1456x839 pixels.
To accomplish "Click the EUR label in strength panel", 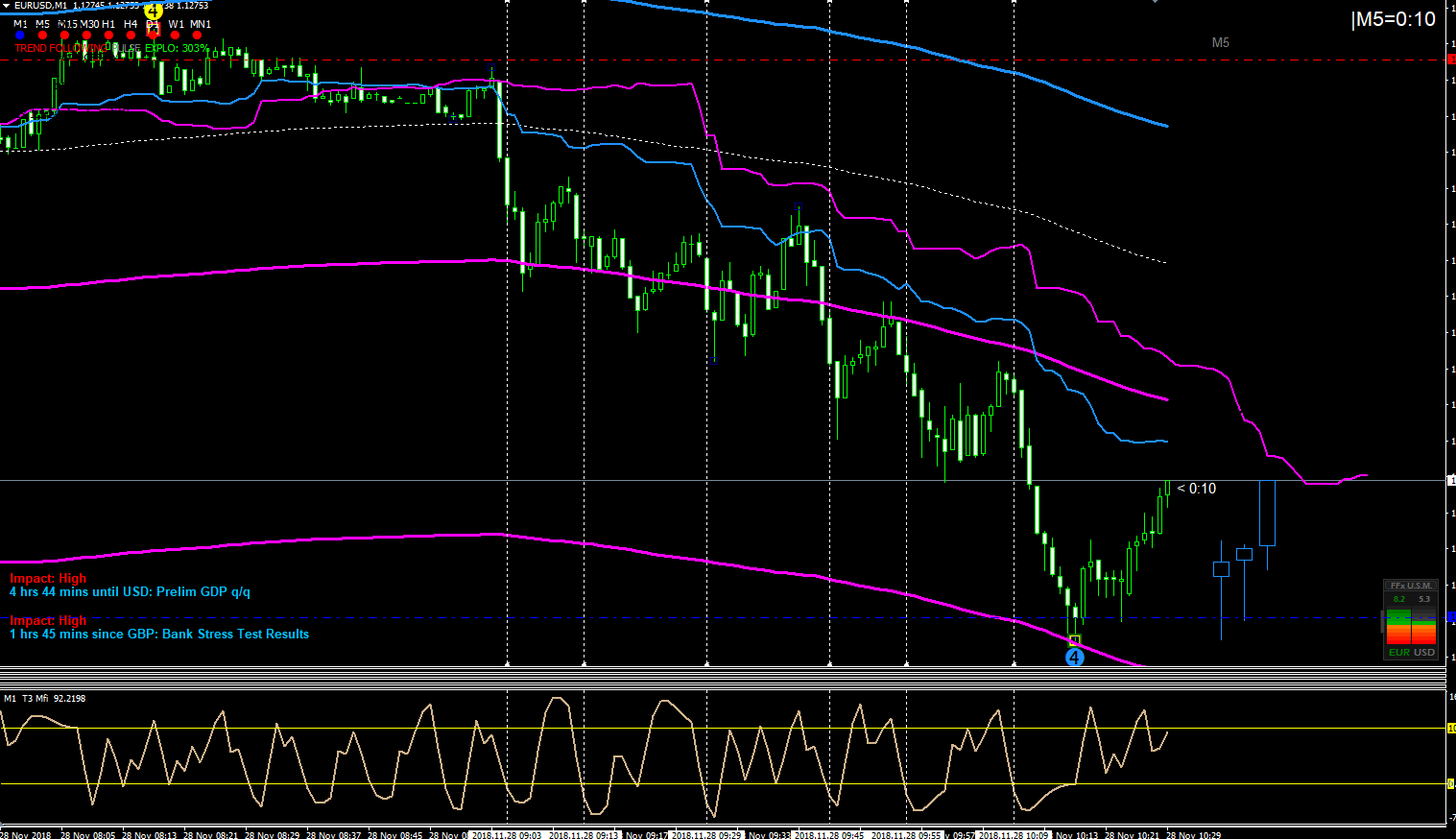I will point(1398,653).
